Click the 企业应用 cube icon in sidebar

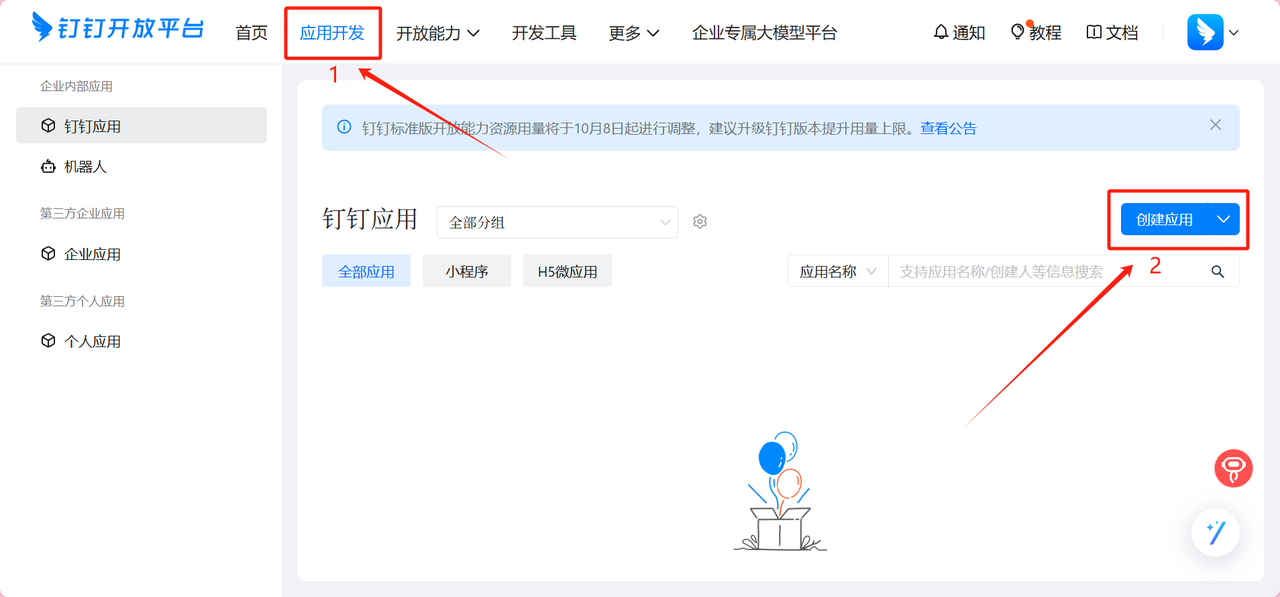(x=48, y=254)
